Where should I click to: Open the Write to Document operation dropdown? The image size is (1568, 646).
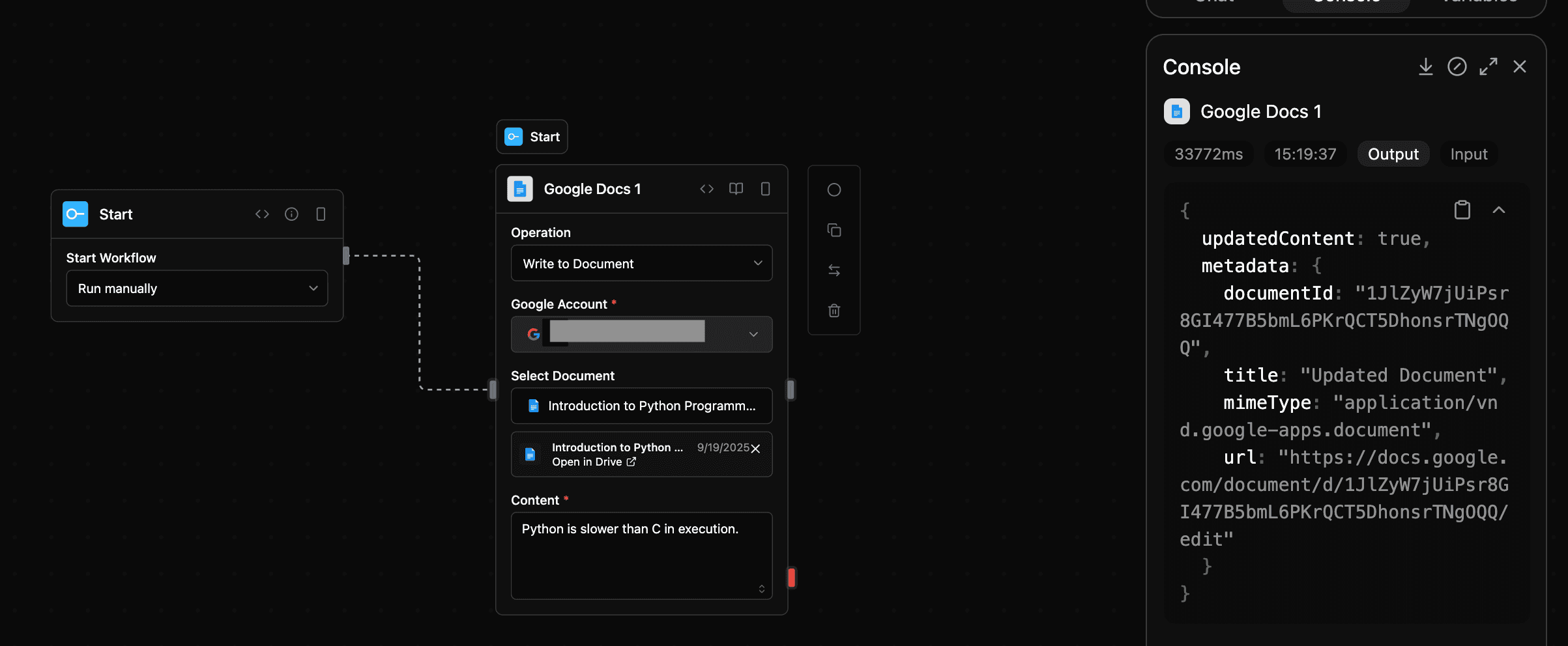click(641, 263)
